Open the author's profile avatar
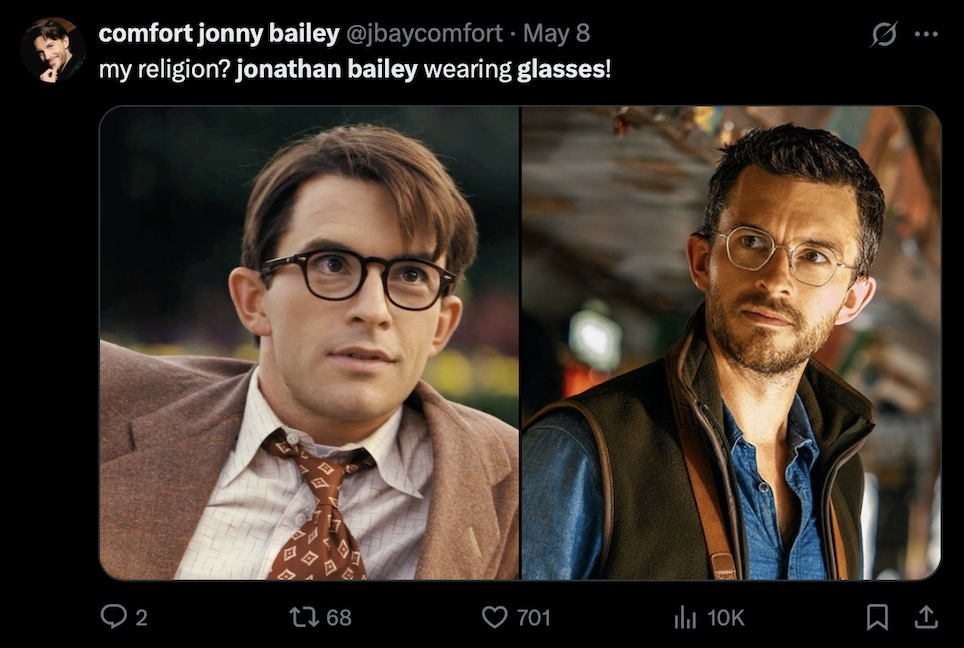Viewport: 964px width, 648px height. tap(53, 50)
